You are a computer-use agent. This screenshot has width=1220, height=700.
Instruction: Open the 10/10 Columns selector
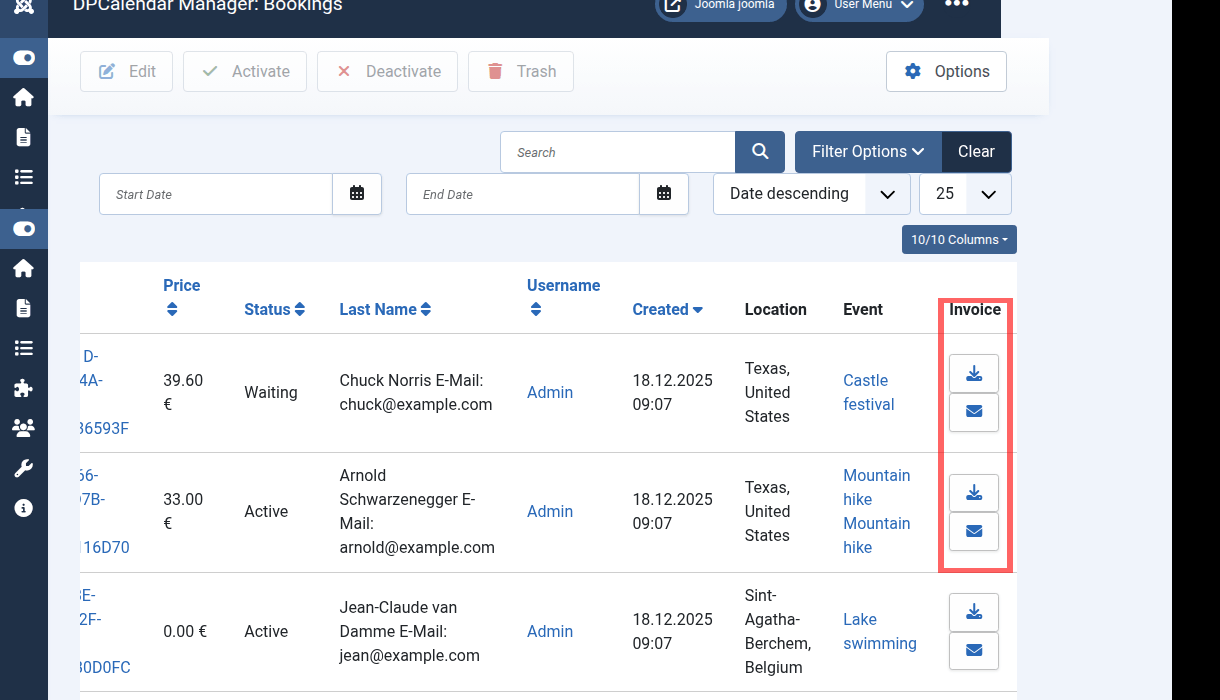959,240
